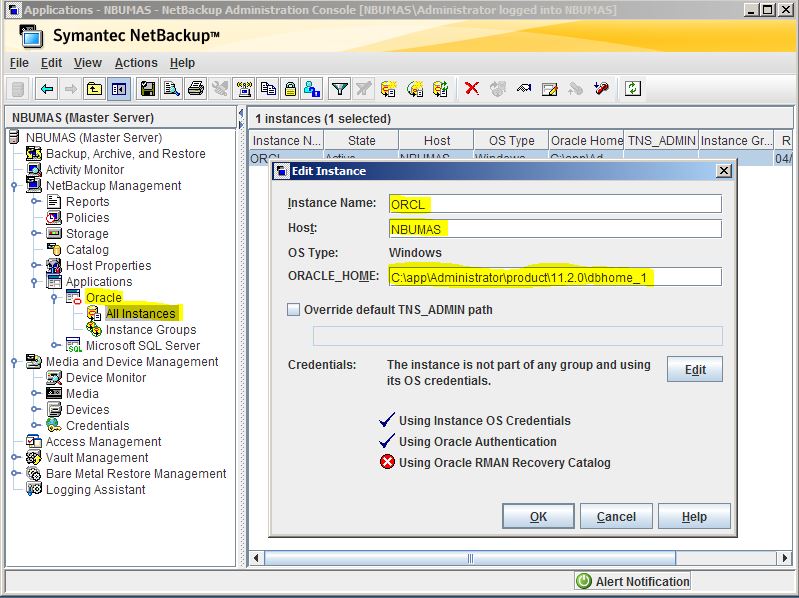Screen dimensions: 799x598
Task: Expand the Reports node
Action: (x=34, y=202)
